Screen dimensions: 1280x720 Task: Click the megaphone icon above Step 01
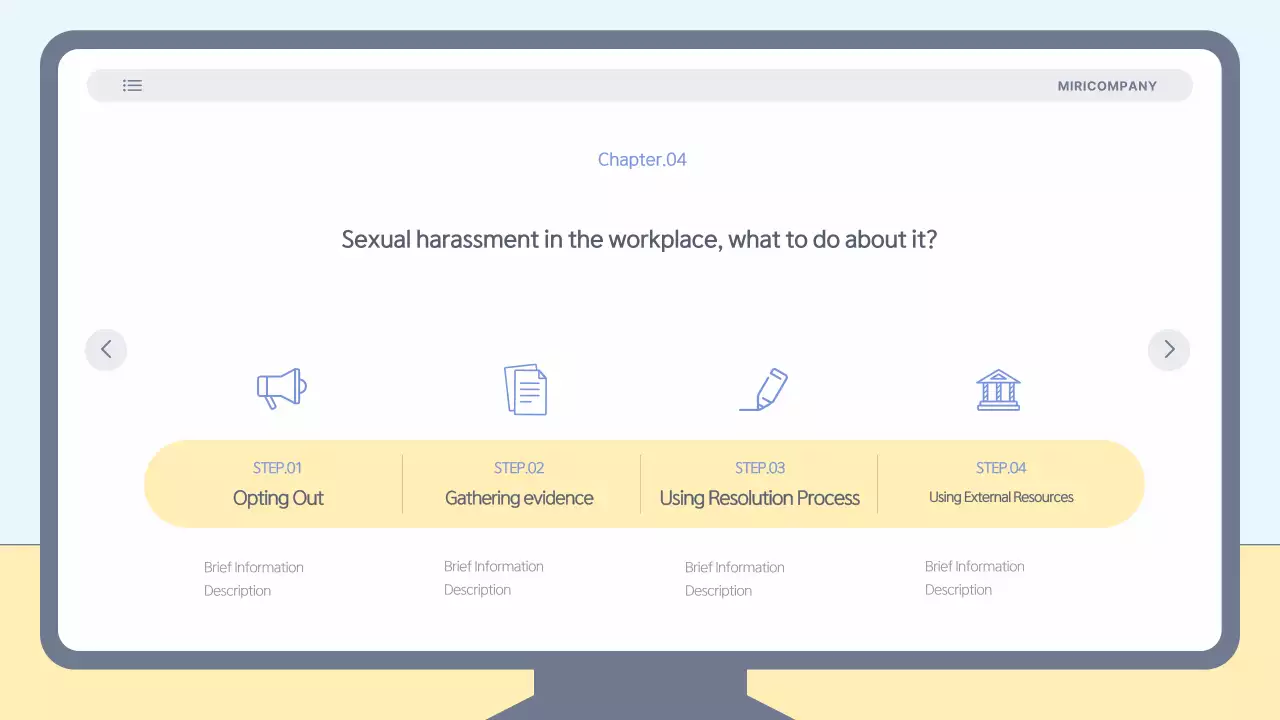coord(281,388)
